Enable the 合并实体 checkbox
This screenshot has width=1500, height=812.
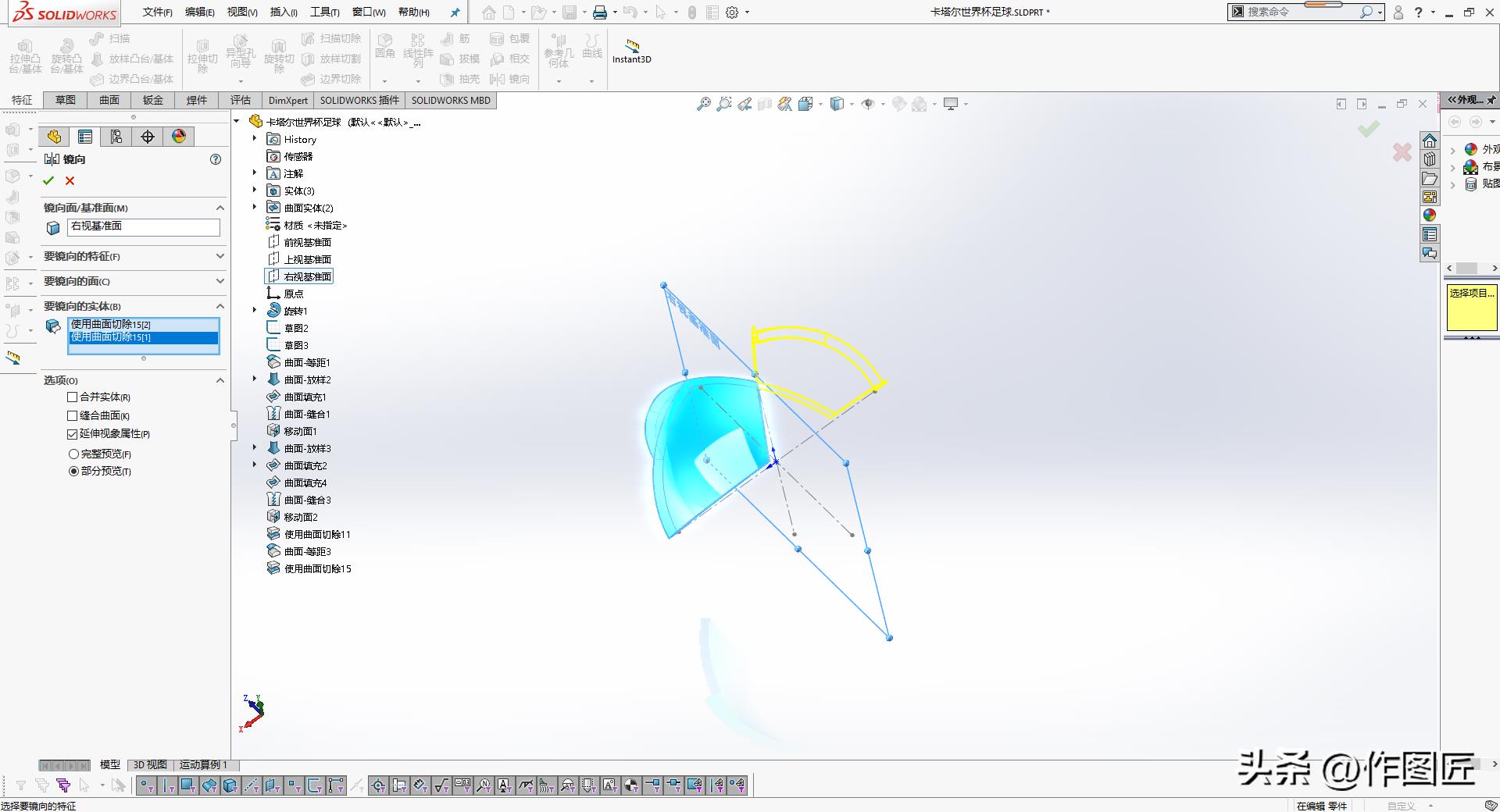click(73, 397)
